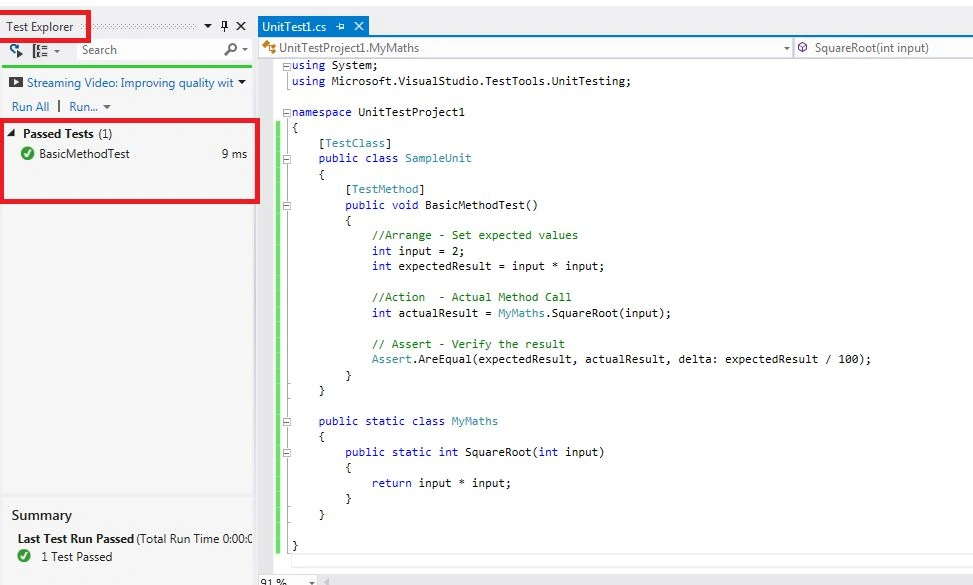
Task: Collapse the Passed Tests group
Action: coord(11,133)
